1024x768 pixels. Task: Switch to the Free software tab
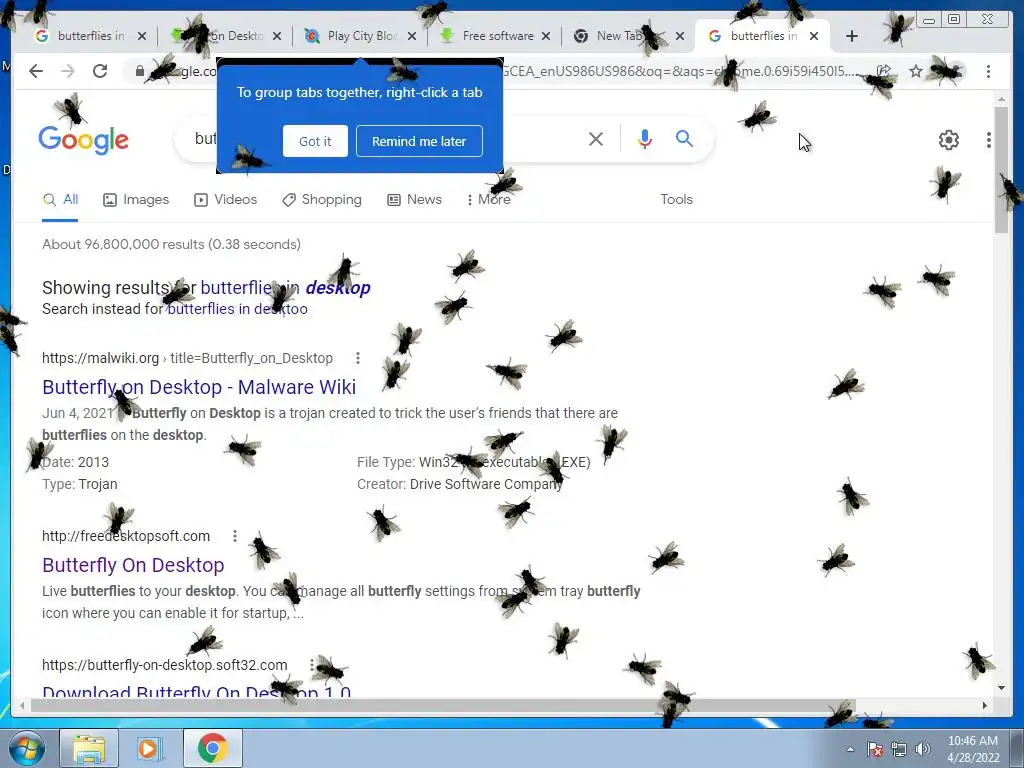[497, 36]
